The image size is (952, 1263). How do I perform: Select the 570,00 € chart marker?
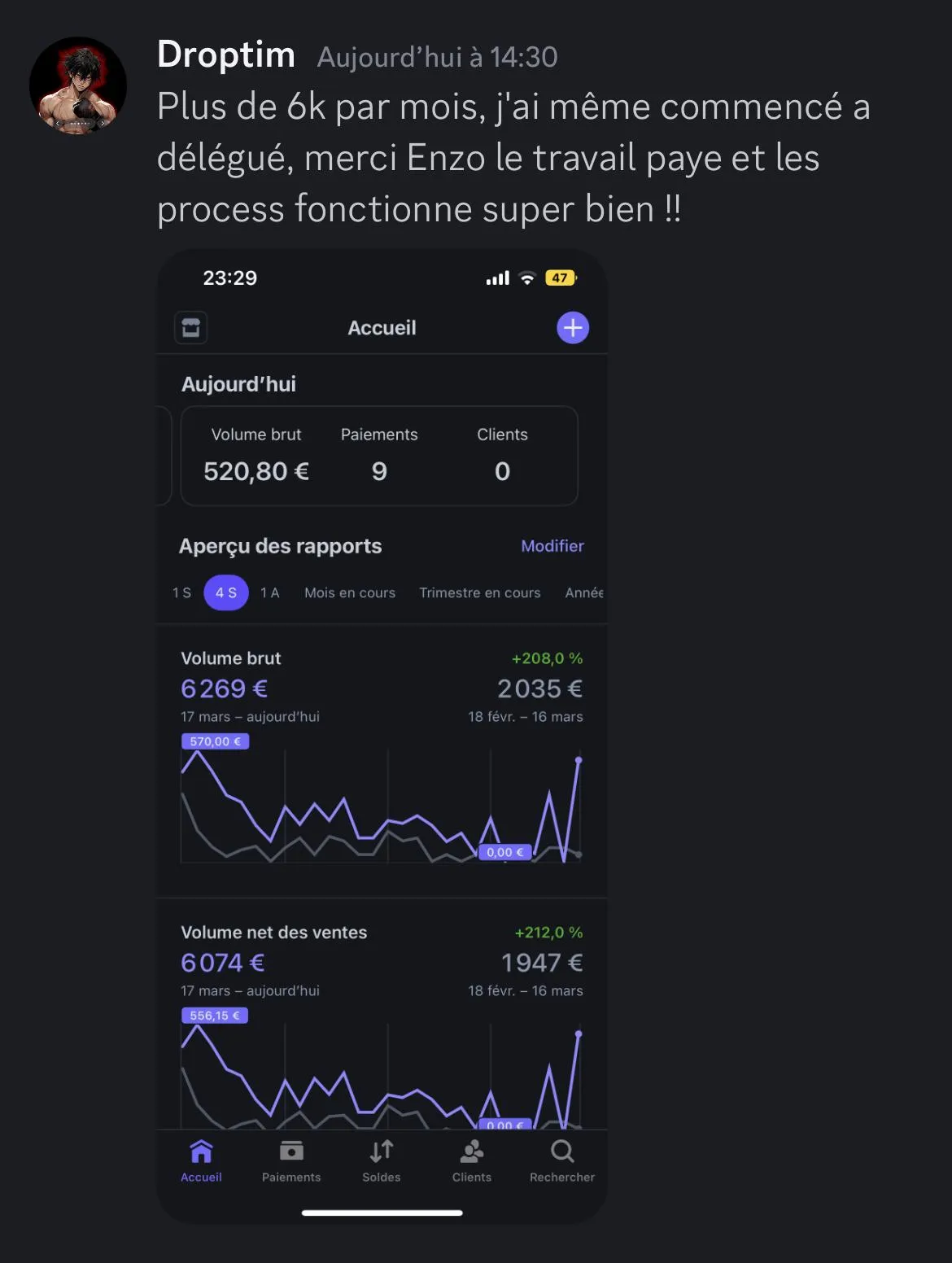215,741
